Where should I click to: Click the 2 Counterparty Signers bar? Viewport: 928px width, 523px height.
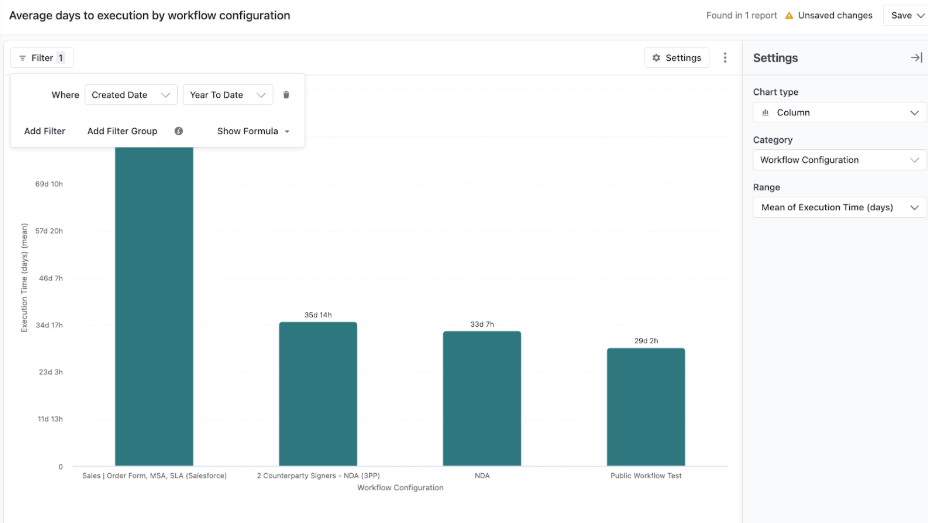click(x=318, y=393)
